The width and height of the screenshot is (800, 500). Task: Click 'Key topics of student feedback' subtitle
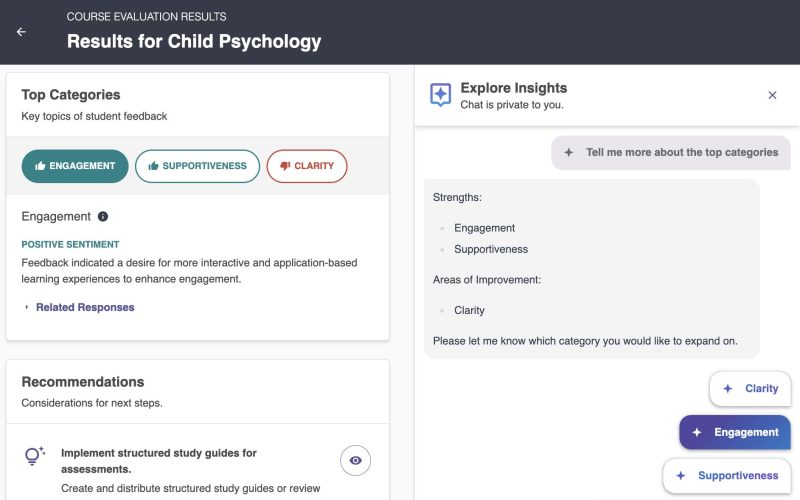(x=94, y=116)
